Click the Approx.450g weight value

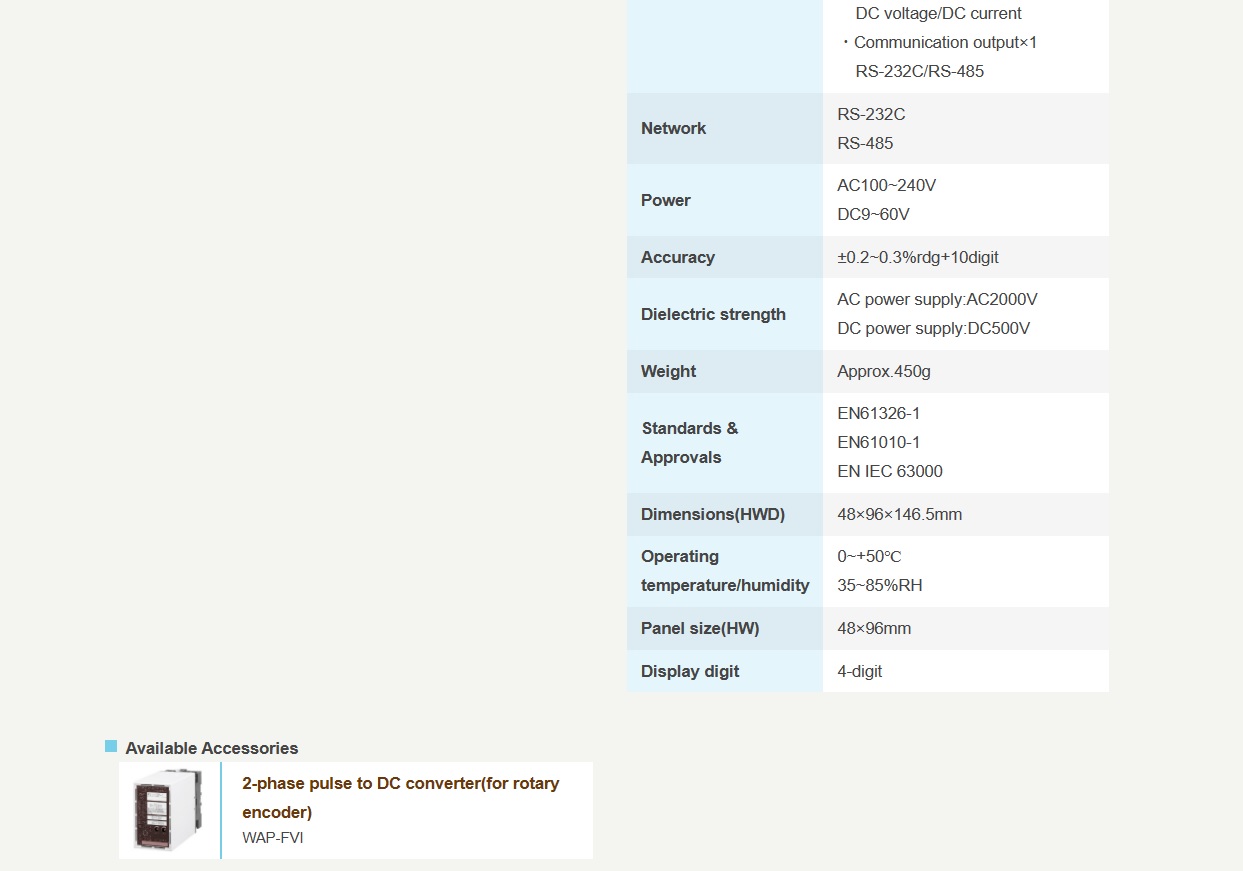883,371
